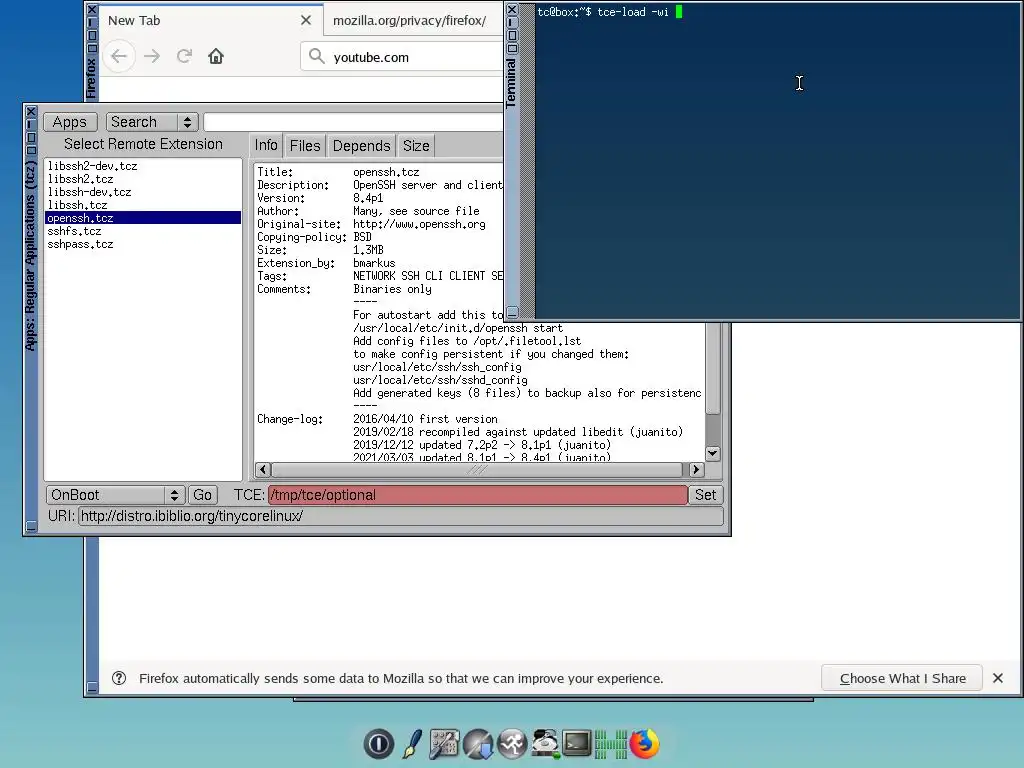
Task: Switch to the Size tab
Action: [x=416, y=146]
